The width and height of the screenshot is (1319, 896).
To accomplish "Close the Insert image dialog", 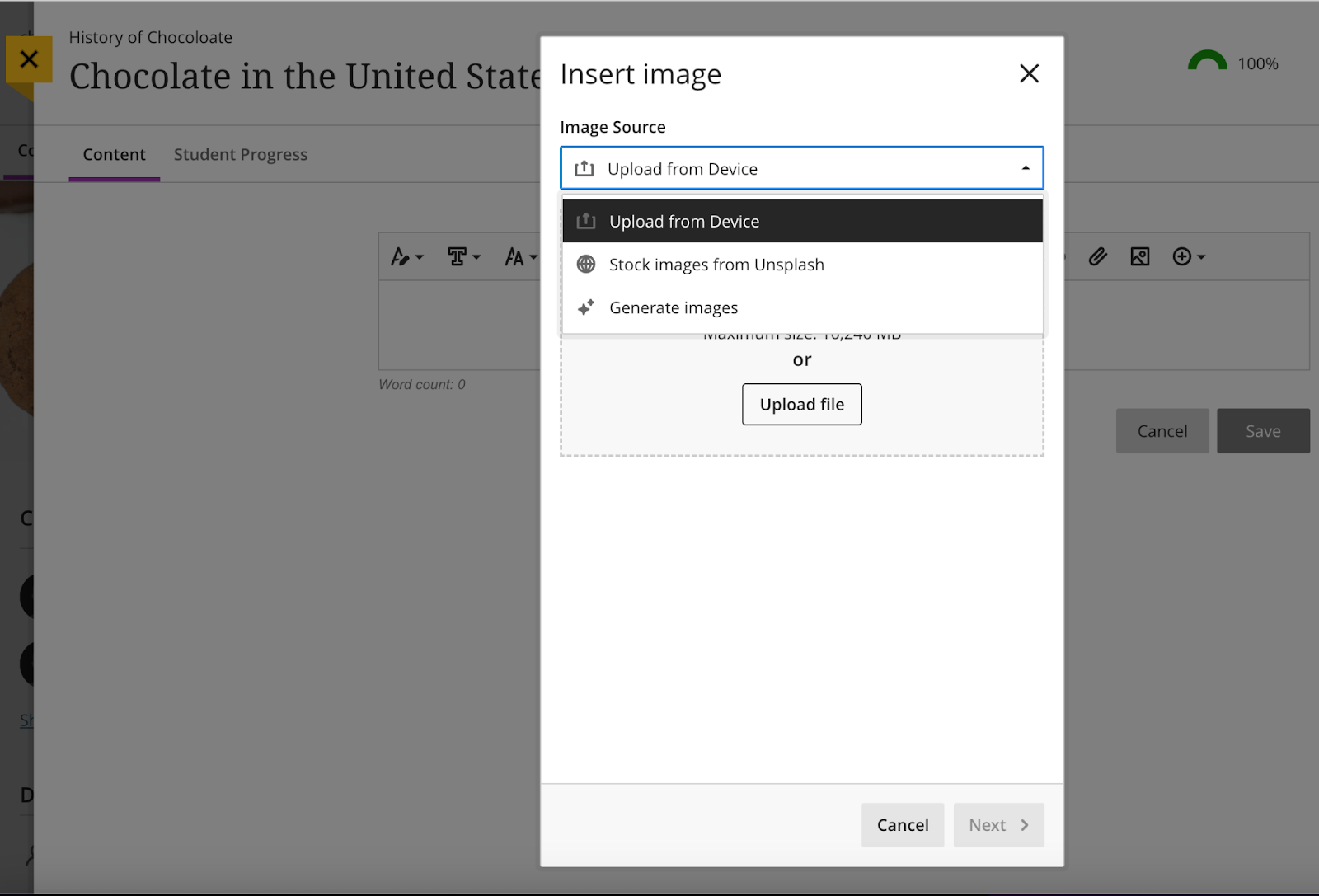I will [x=1028, y=74].
